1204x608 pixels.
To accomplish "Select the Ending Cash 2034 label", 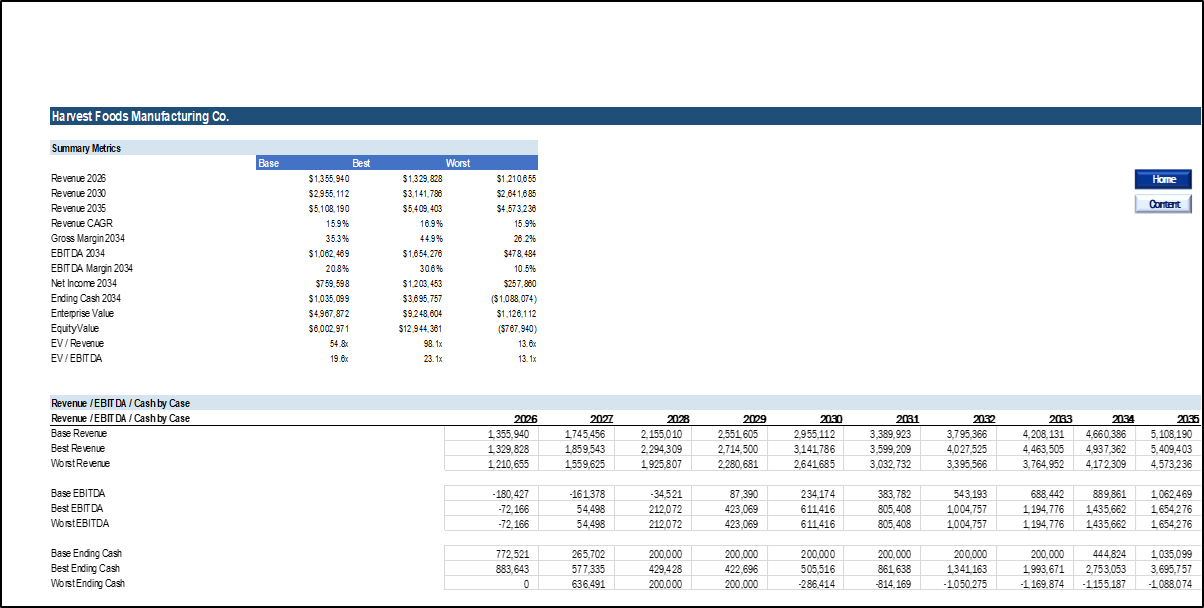I will pos(86,298).
